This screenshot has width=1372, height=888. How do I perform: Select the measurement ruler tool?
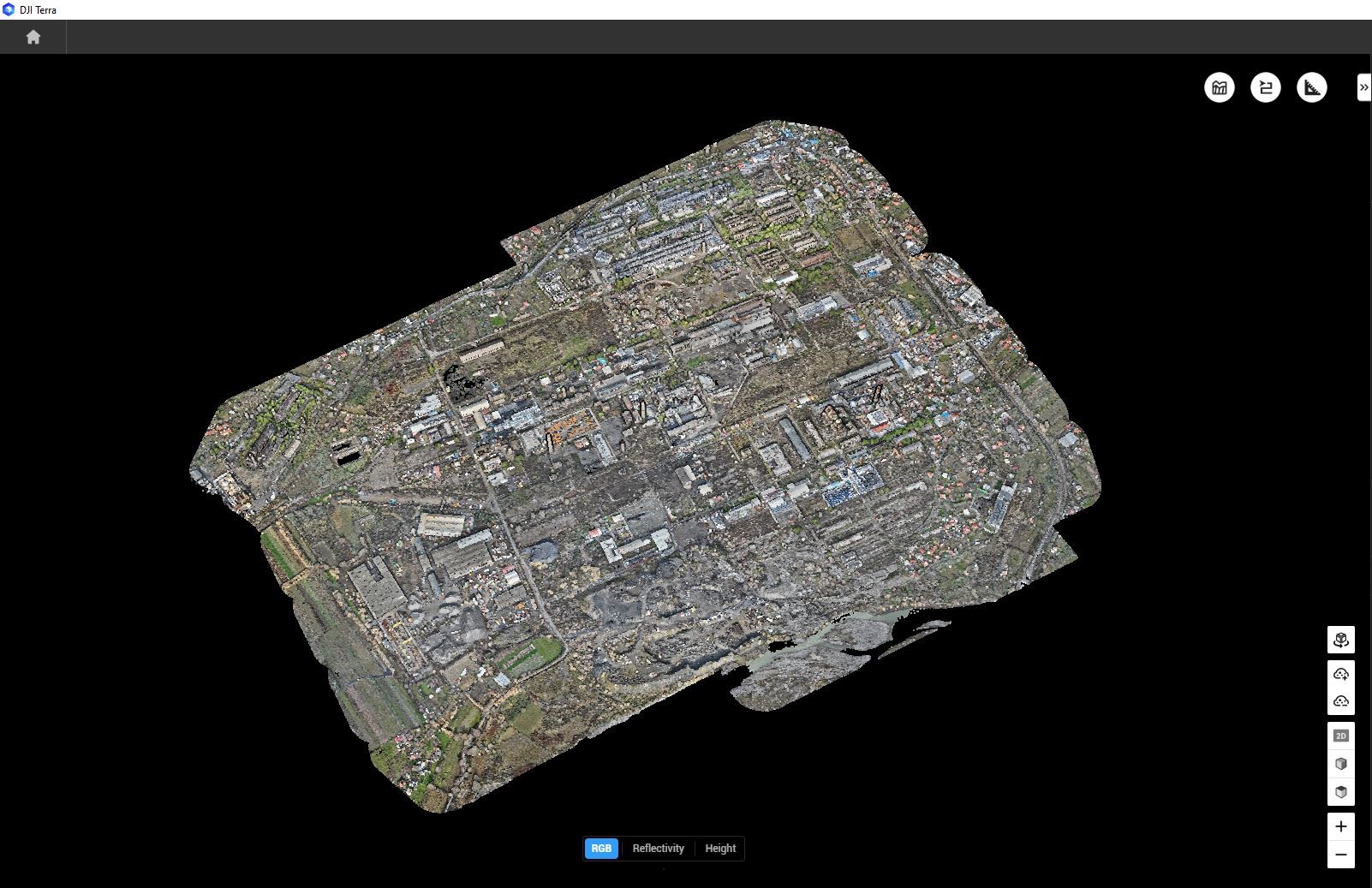coord(1312,87)
